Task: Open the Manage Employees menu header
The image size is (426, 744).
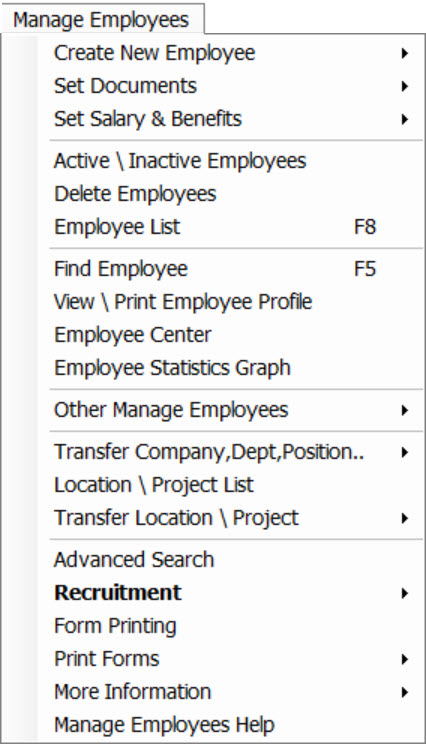Action: click(x=102, y=20)
